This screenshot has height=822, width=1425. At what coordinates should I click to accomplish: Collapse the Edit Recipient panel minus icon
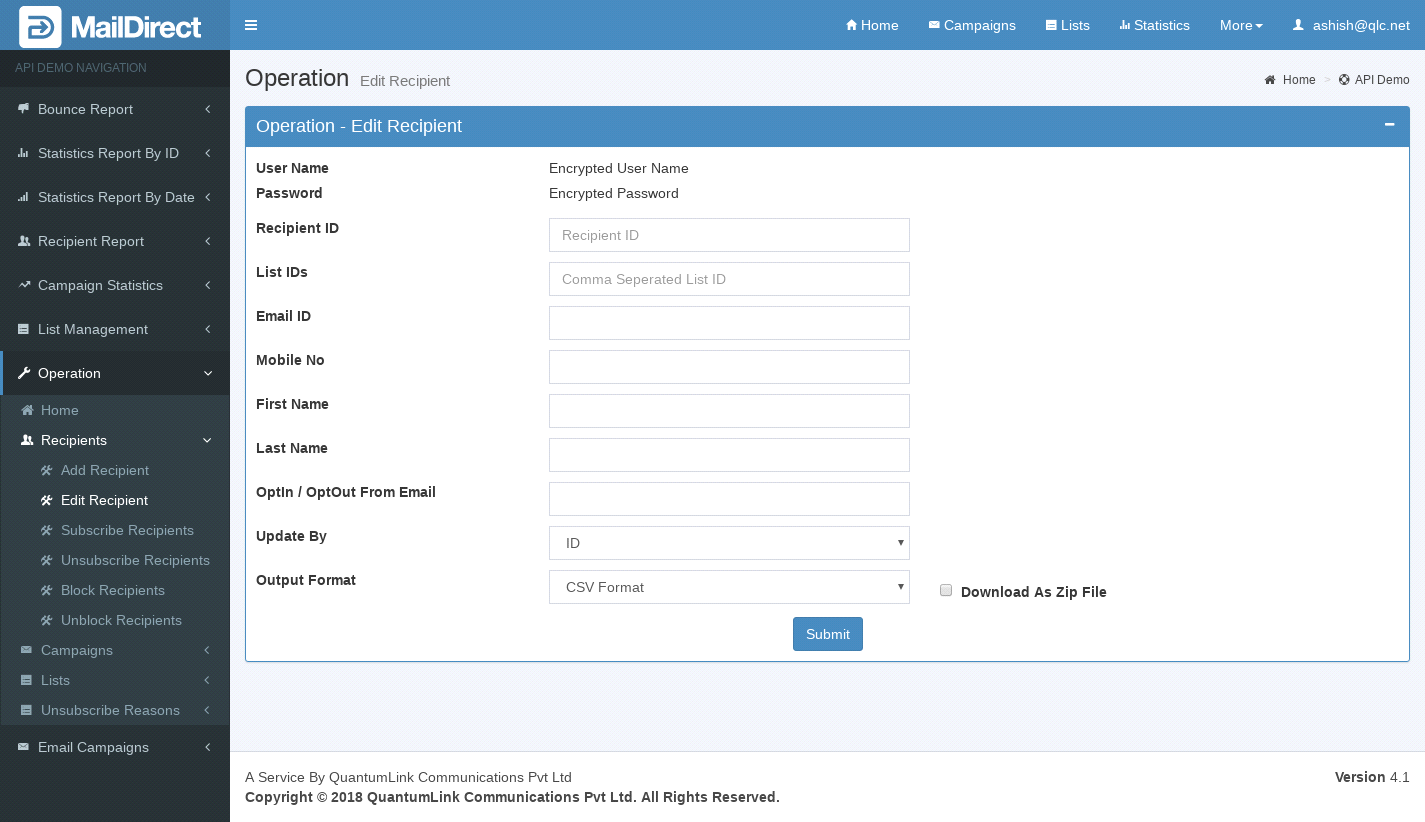tap(1389, 125)
